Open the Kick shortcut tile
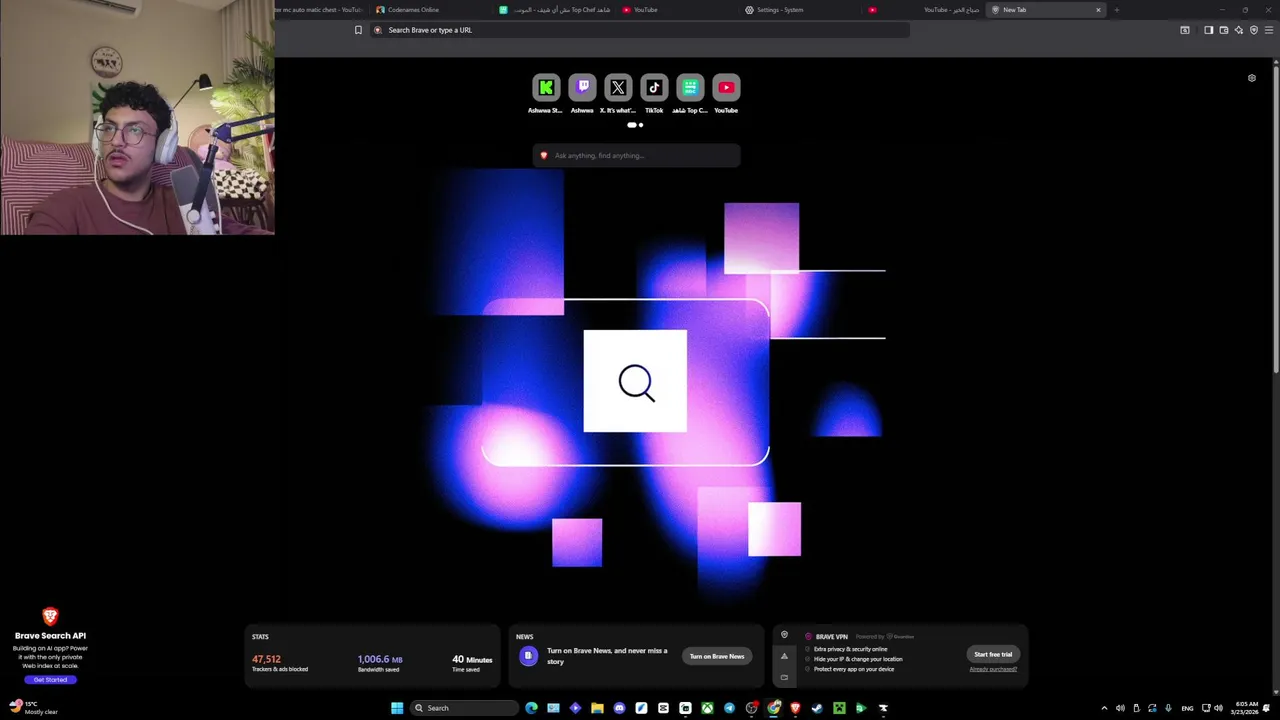 tap(546, 88)
